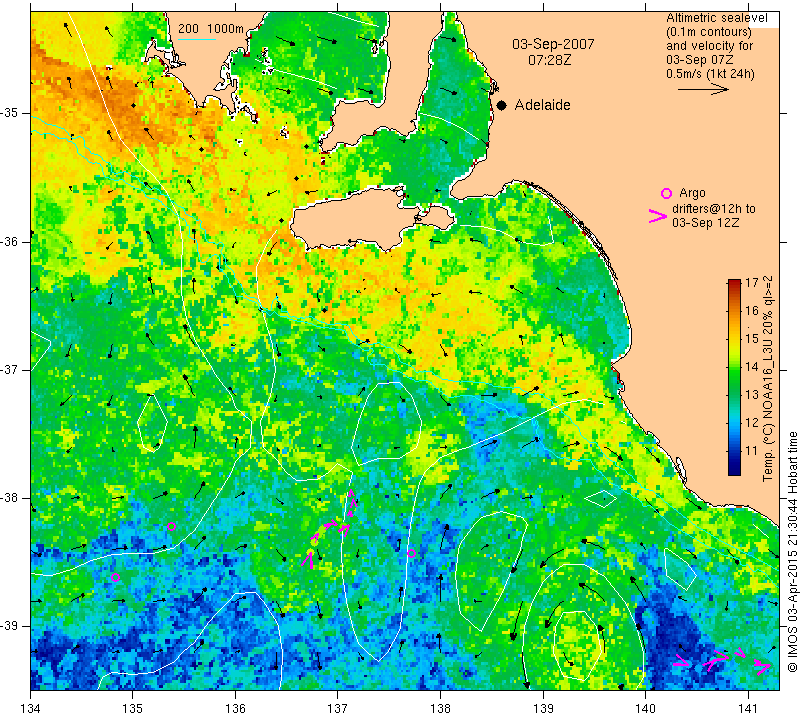Click the Adelaide city marker dot
This screenshot has width=800, height=720.
pos(502,105)
